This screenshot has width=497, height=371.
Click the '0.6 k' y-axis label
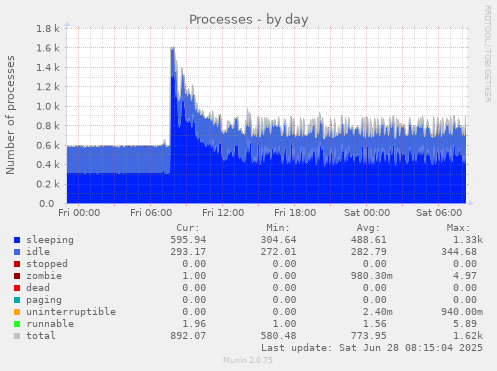[48, 145]
